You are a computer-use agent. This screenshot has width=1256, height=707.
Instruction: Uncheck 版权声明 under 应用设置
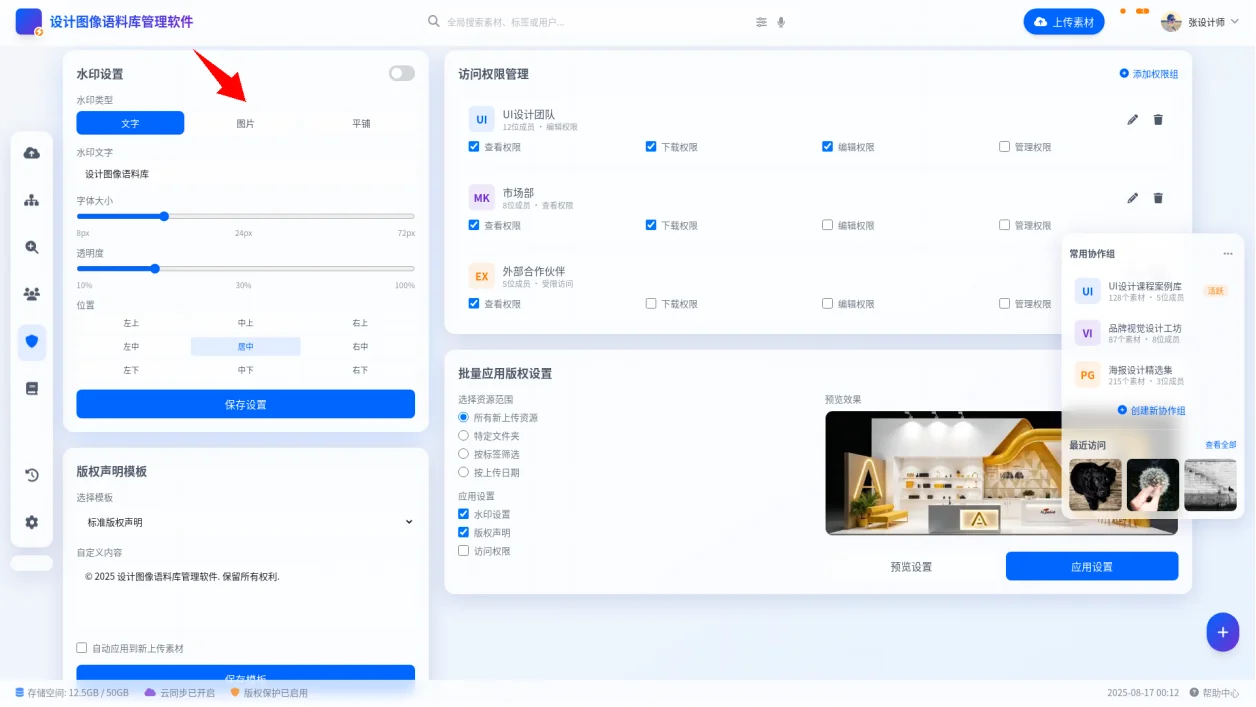(x=464, y=532)
